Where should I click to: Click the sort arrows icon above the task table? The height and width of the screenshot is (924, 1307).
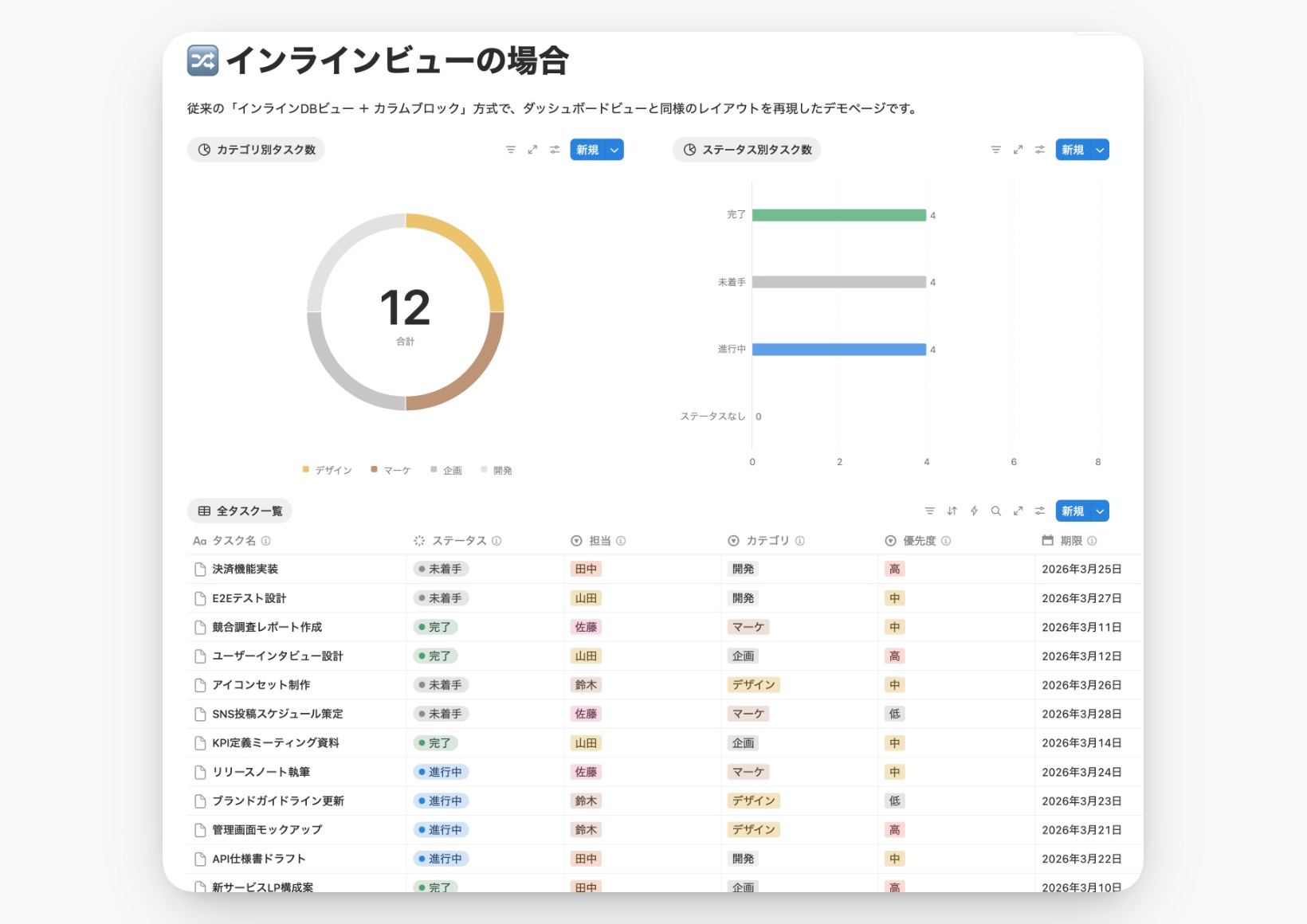click(952, 511)
